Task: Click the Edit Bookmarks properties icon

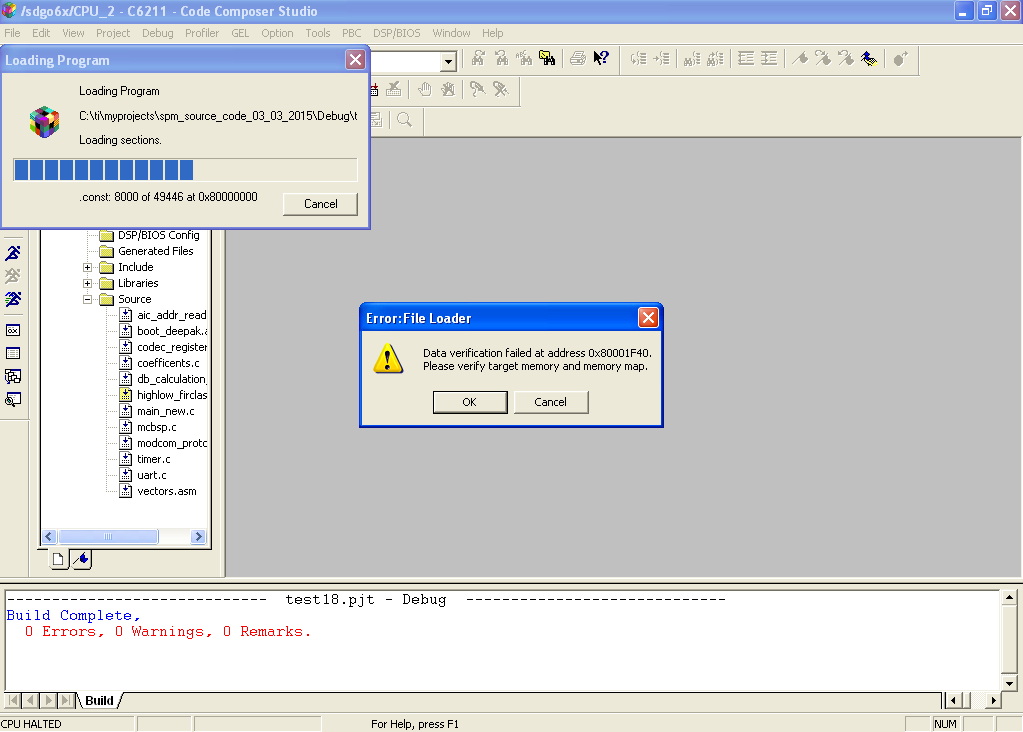Action: click(868, 59)
